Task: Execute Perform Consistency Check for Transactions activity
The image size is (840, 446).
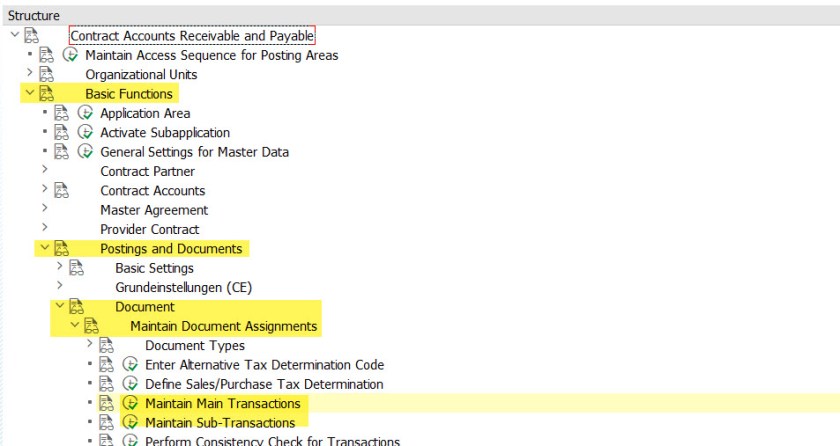Action: coord(130,441)
